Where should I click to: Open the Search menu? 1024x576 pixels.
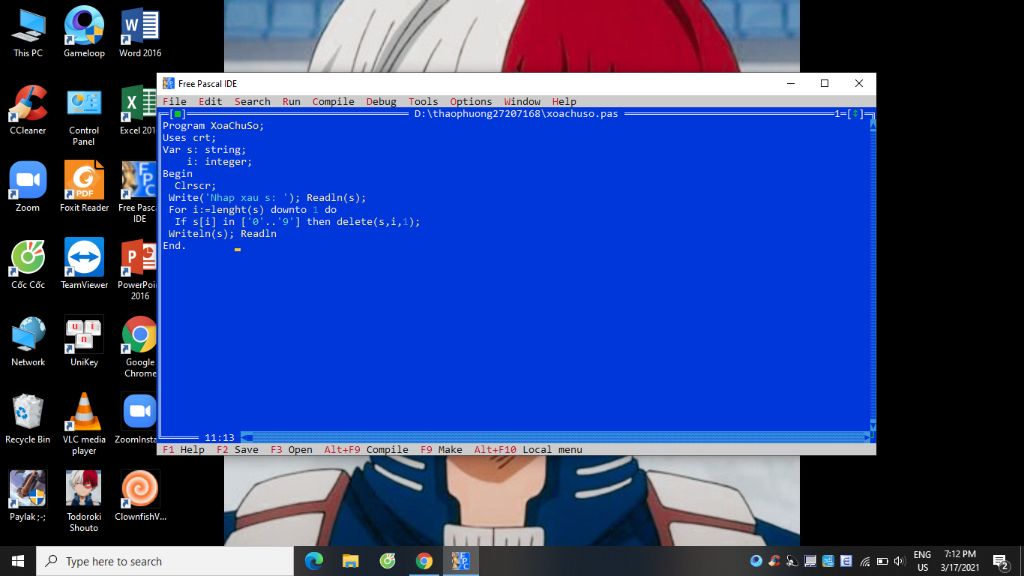pos(252,101)
